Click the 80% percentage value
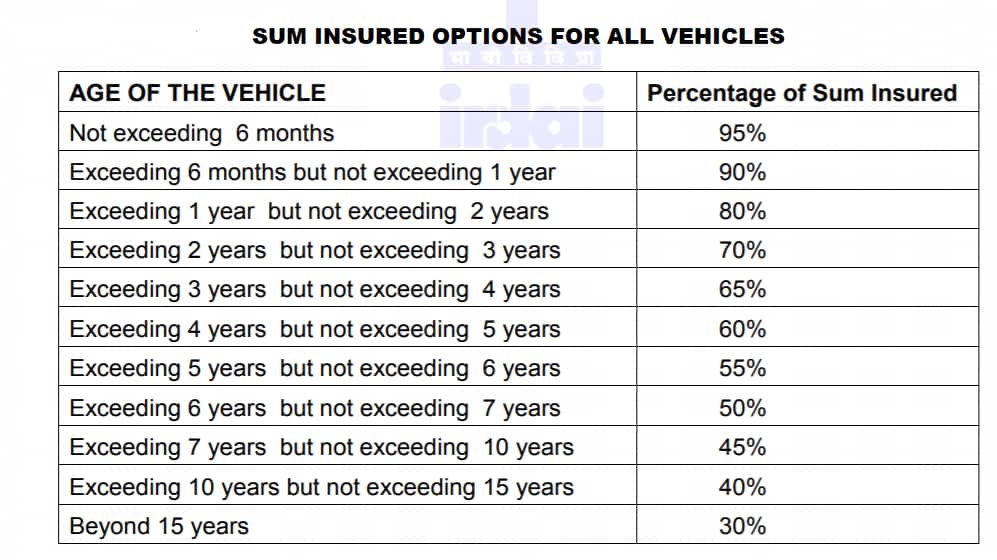Image resolution: width=997 pixels, height=560 pixels. (742, 211)
